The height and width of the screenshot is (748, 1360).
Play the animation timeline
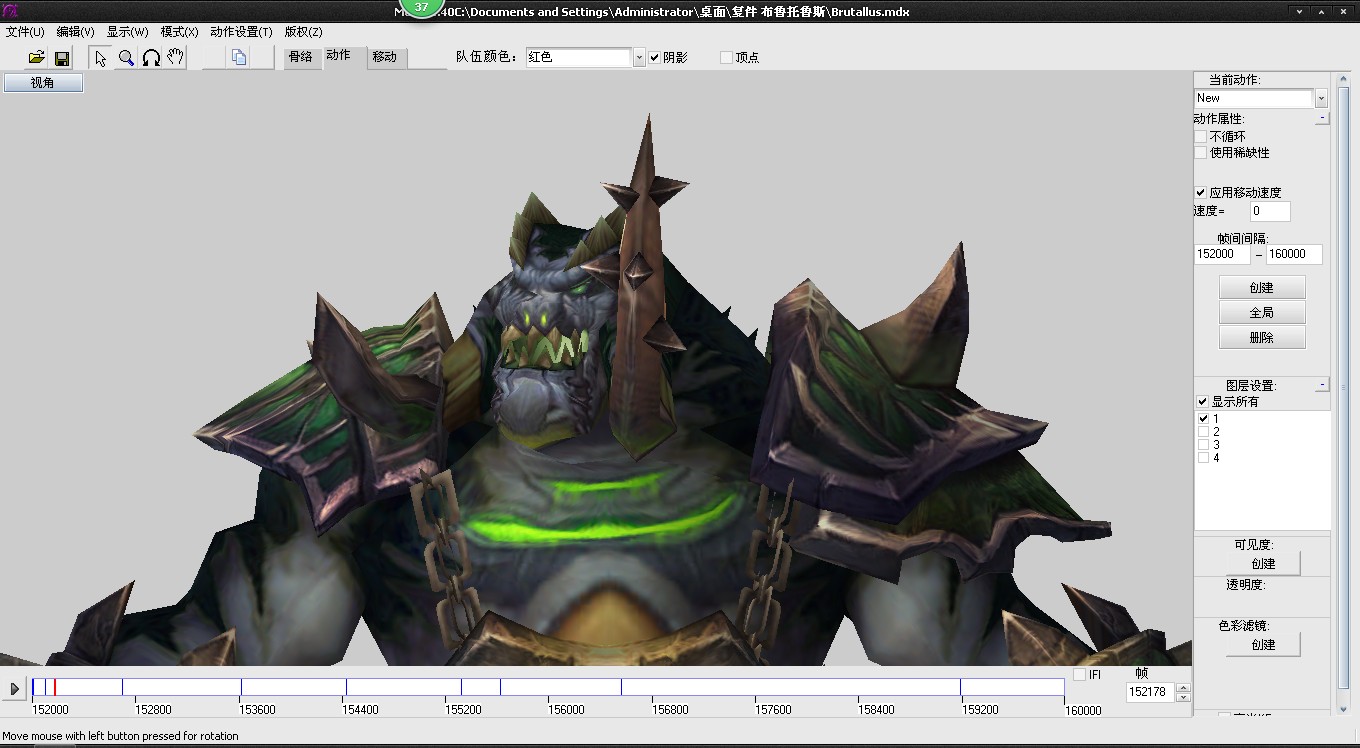click(x=14, y=688)
